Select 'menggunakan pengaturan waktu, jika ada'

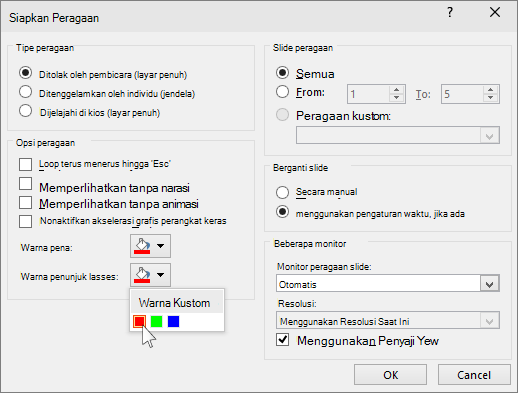[282, 212]
